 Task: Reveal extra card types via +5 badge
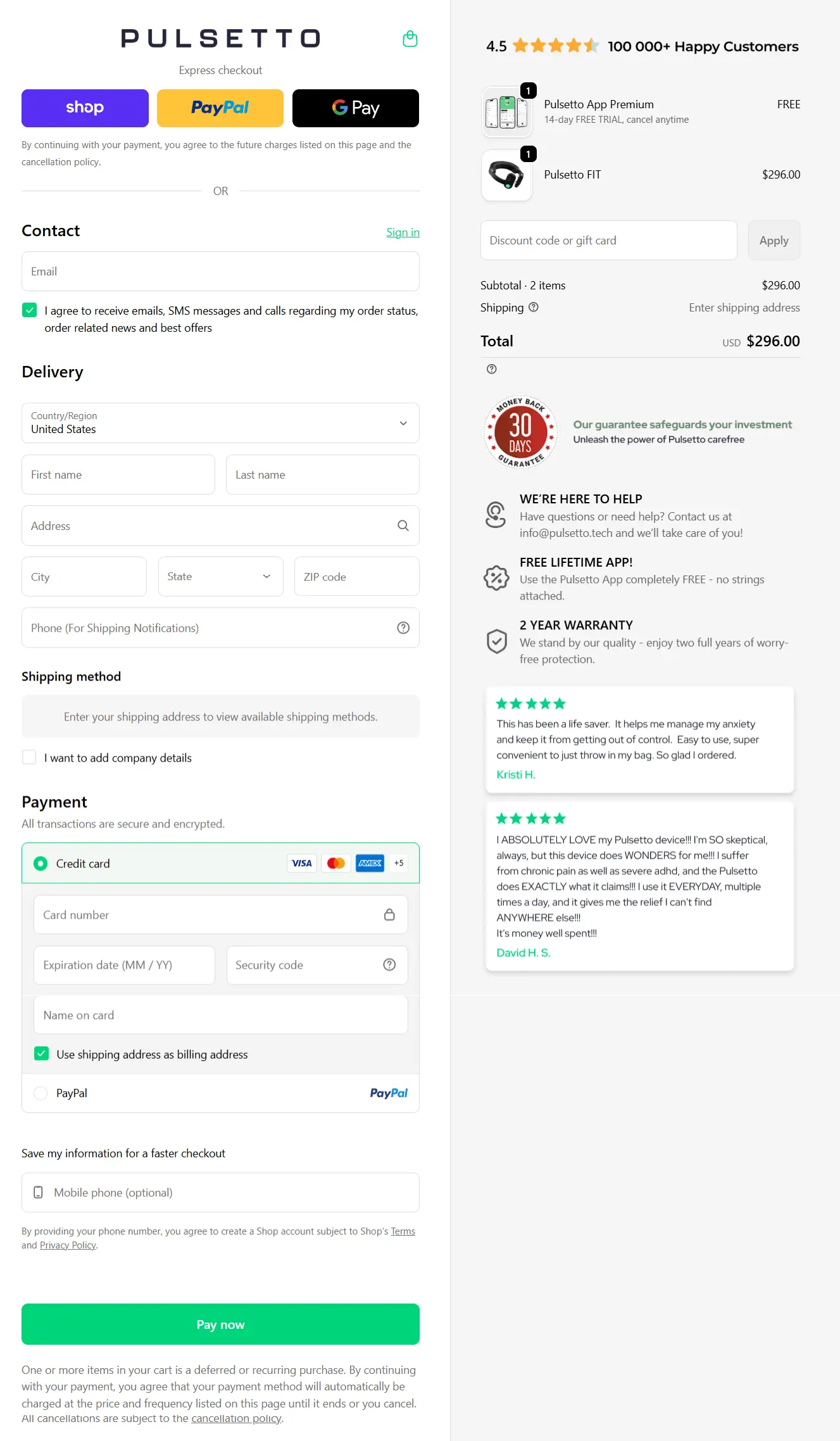(399, 863)
